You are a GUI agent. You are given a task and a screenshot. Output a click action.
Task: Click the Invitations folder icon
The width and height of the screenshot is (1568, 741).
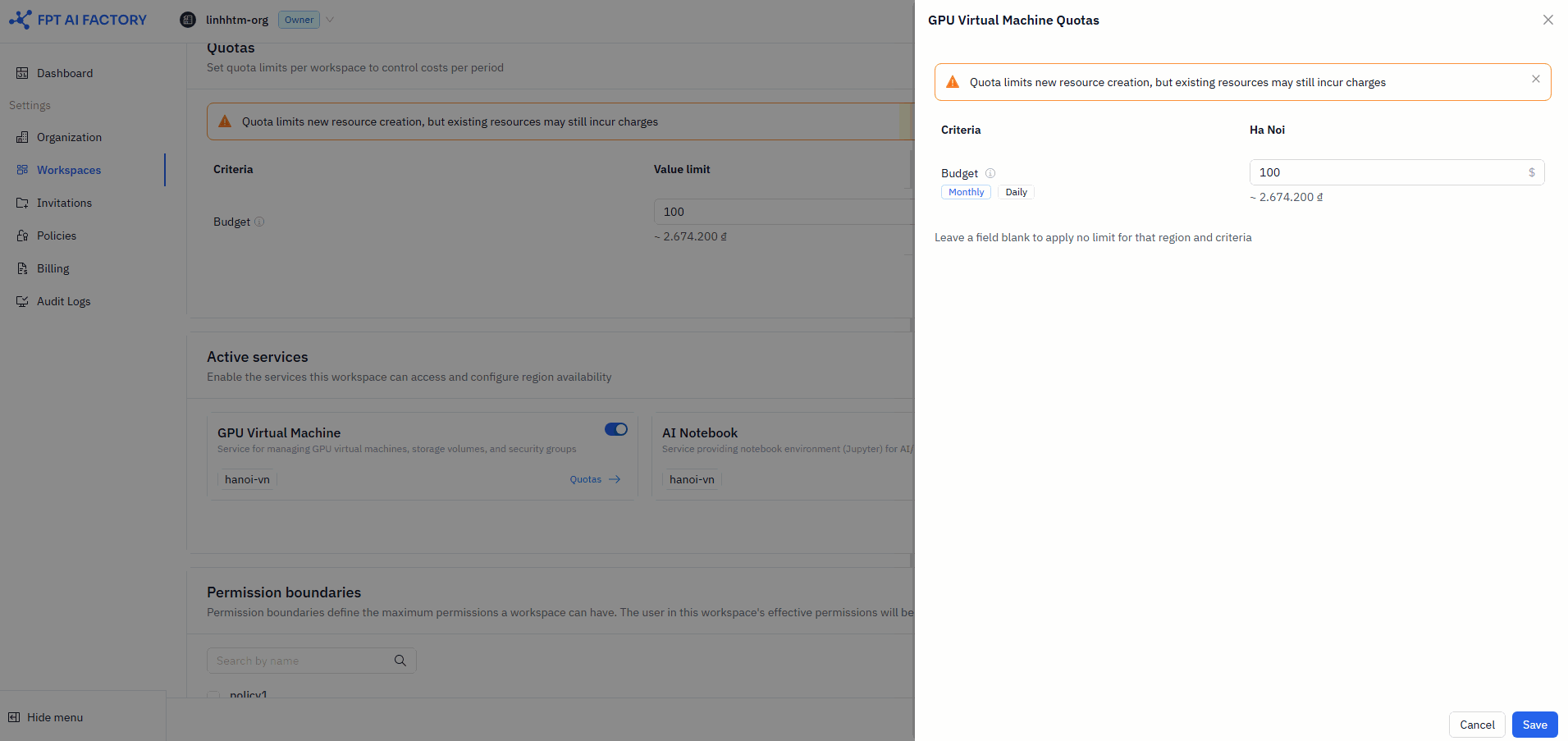(22, 203)
